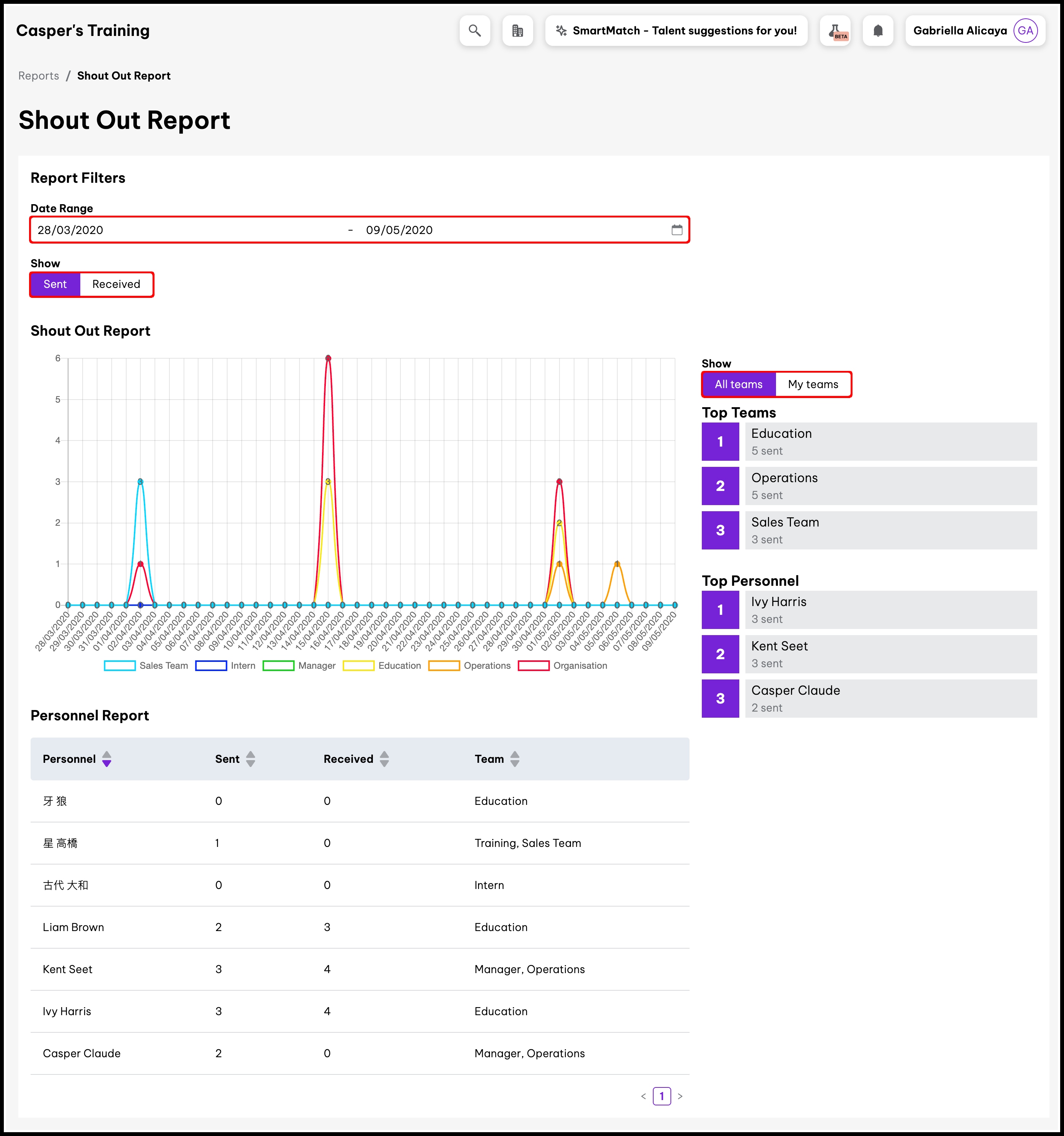Switch to My teams view
This screenshot has width=1064, height=1136.
point(813,384)
